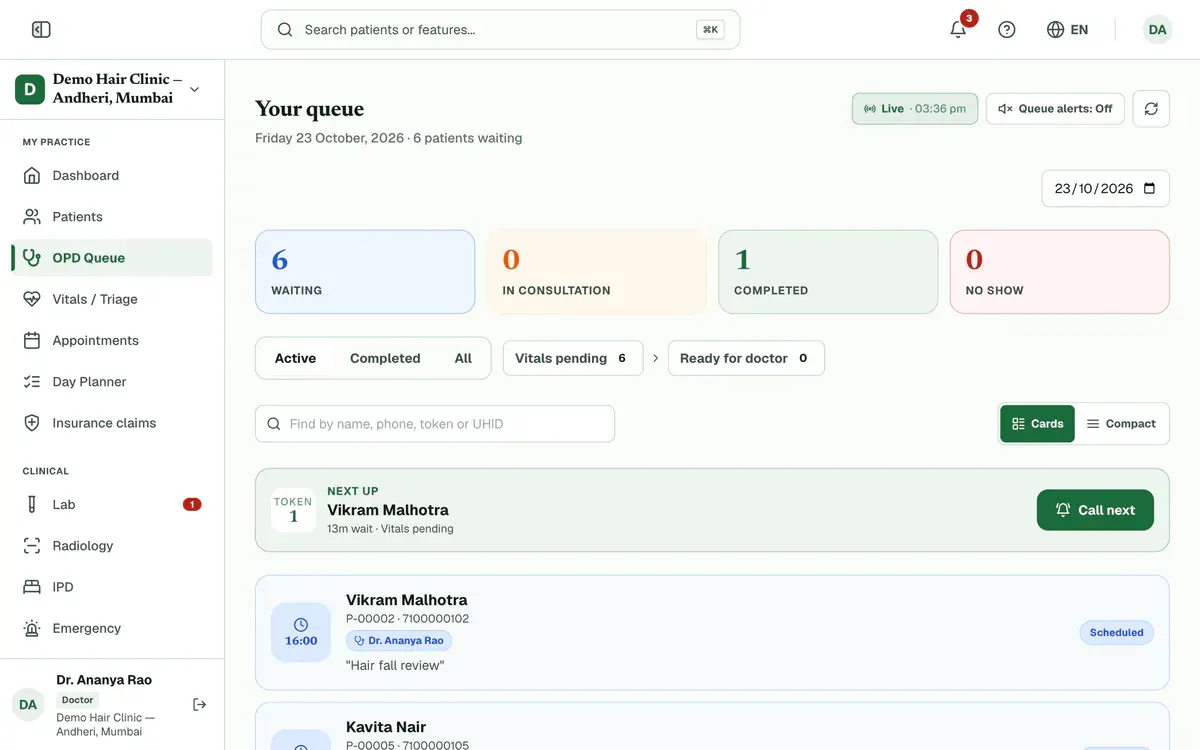Viewport: 1200px width, 750px height.
Task: Click the Scheduled status badge for Vikram Malhotra
Action: click(1116, 632)
